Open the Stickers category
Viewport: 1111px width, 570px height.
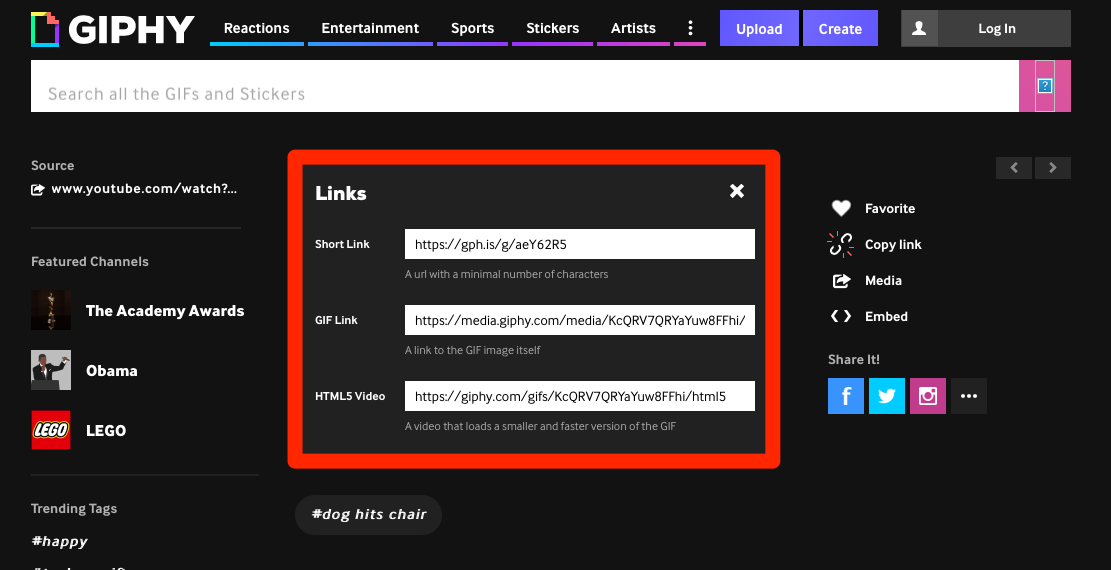tap(552, 28)
